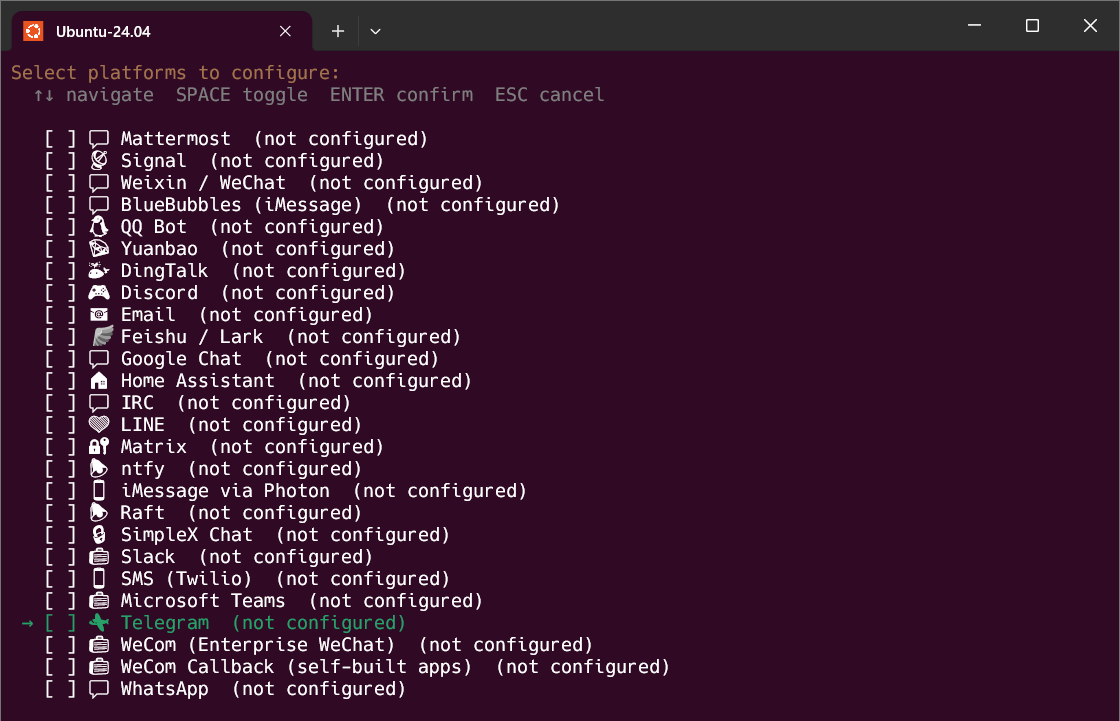1120x721 pixels.
Task: Toggle the checkbox for Telegram
Action: (x=60, y=622)
